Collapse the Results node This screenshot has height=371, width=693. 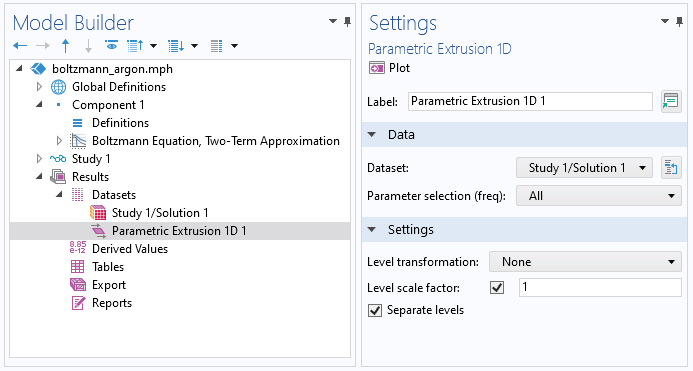tap(39, 176)
